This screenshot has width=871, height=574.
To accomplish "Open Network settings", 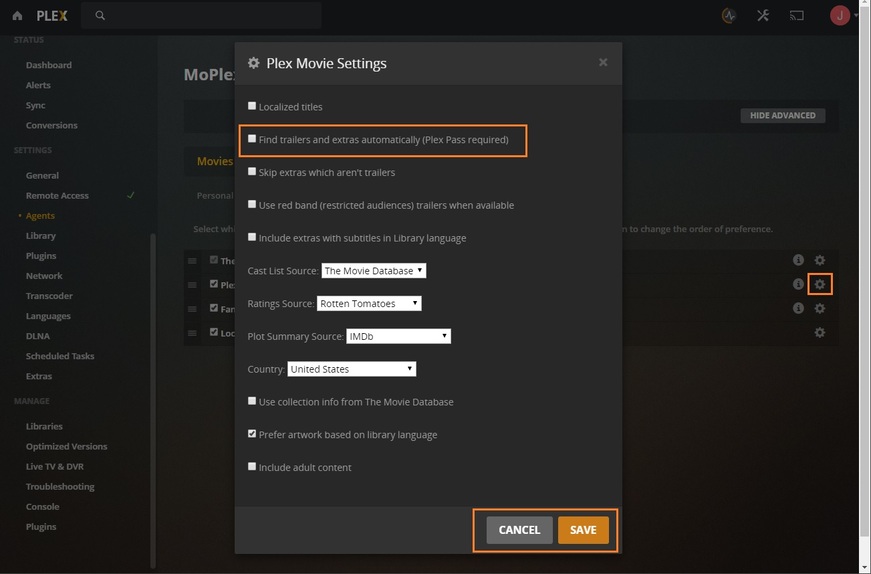I will [x=44, y=276].
